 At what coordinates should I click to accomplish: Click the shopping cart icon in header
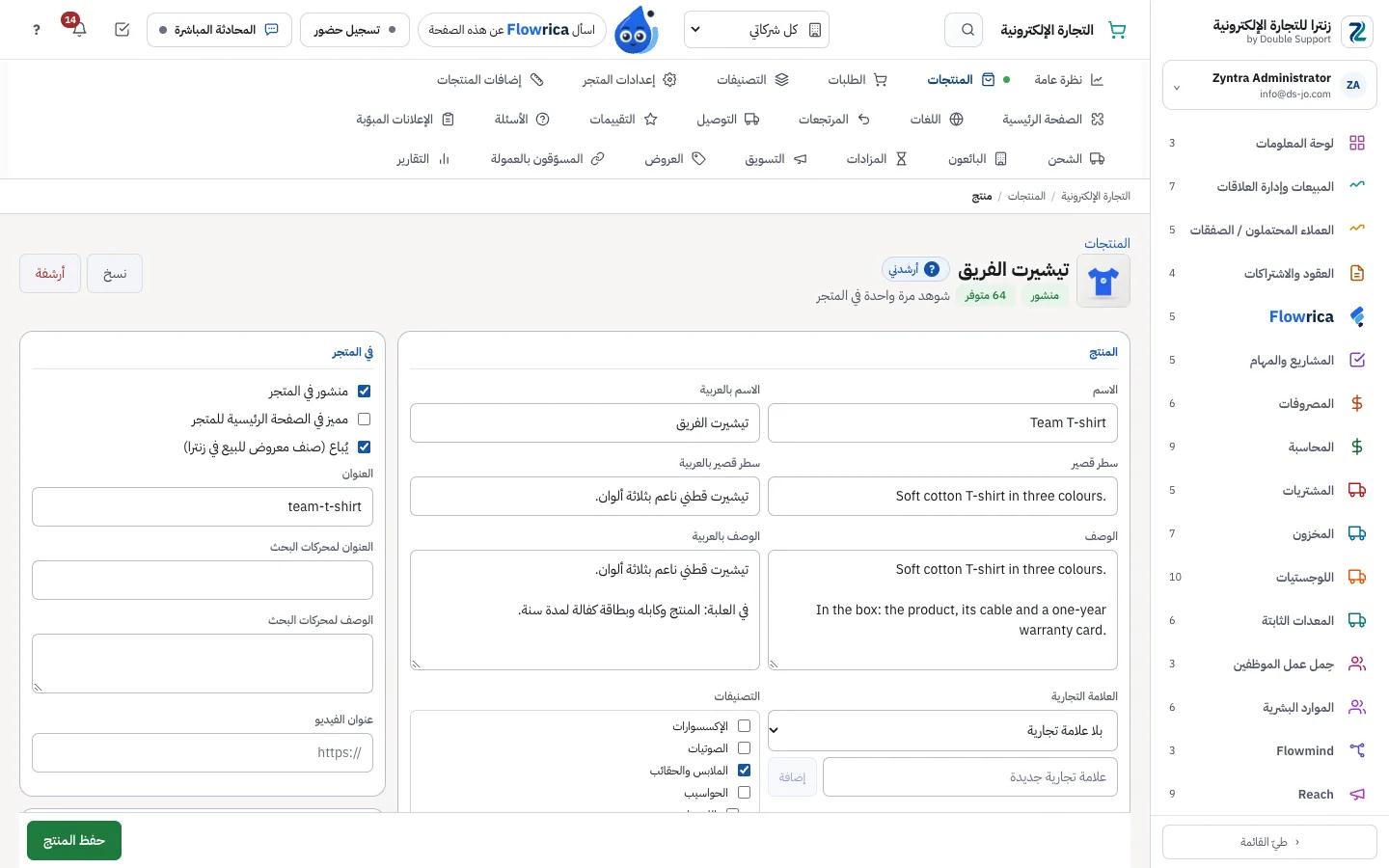[1117, 30]
